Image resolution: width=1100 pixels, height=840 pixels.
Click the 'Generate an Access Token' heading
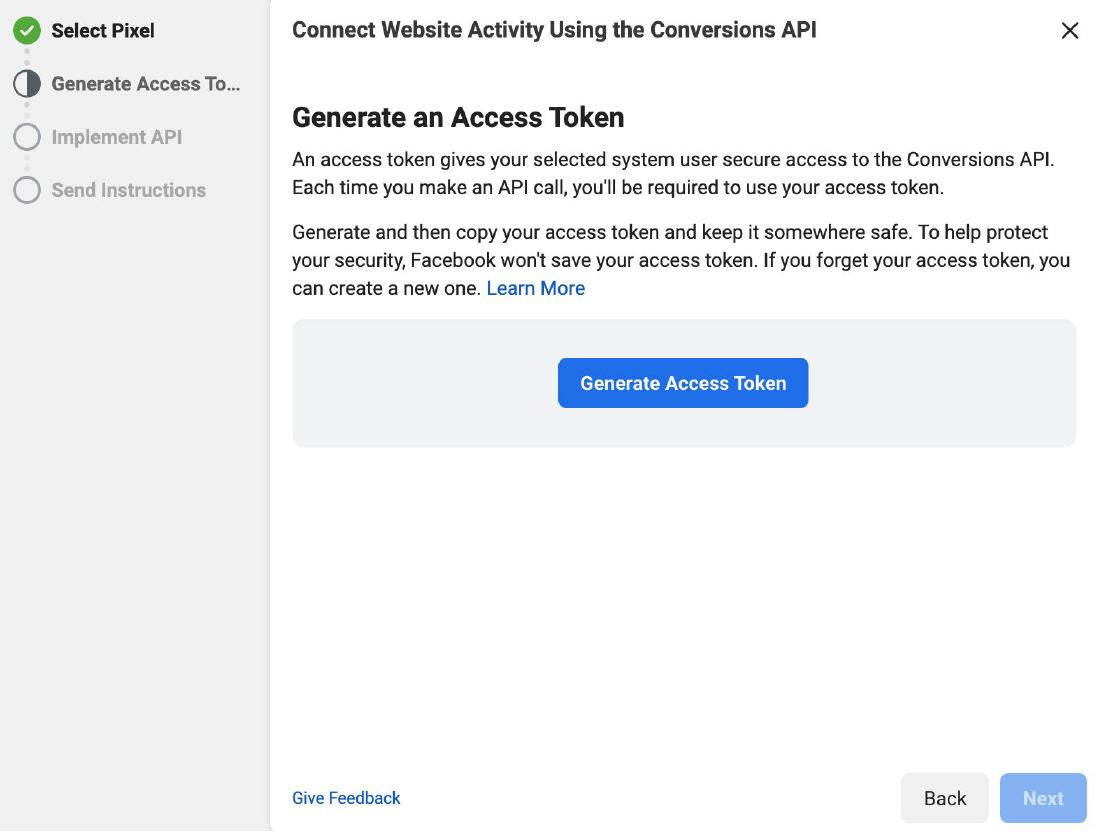(x=458, y=117)
